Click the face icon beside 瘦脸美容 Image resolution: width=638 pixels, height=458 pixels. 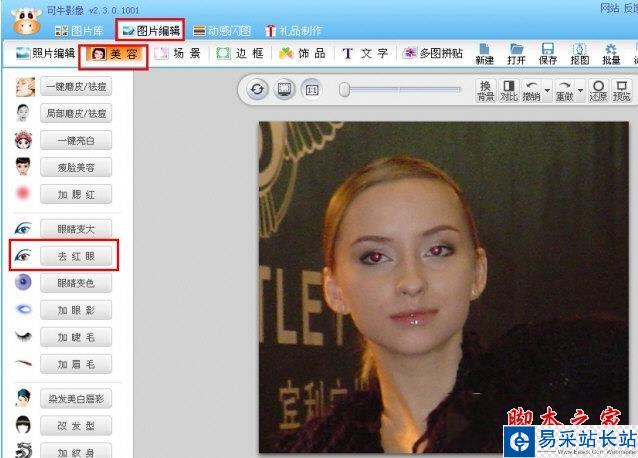coord(23,167)
